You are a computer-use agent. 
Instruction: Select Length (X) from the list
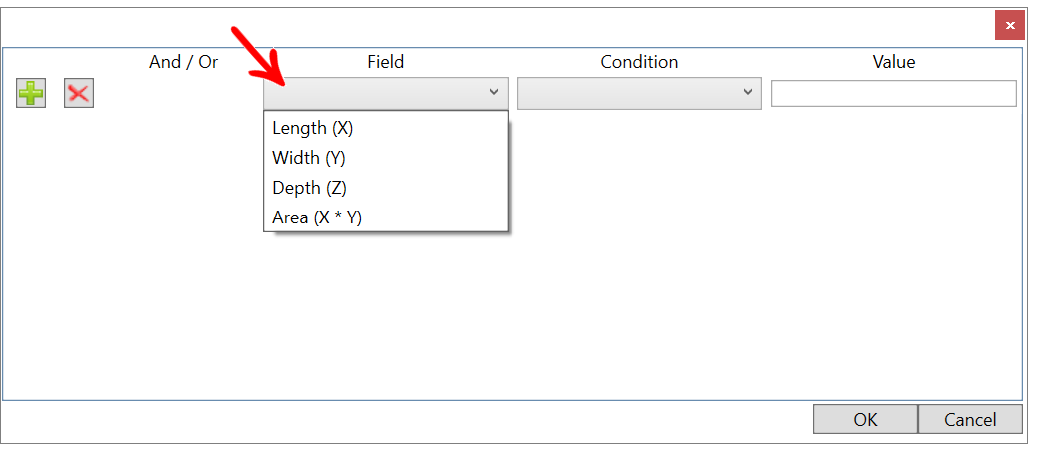[386, 128]
